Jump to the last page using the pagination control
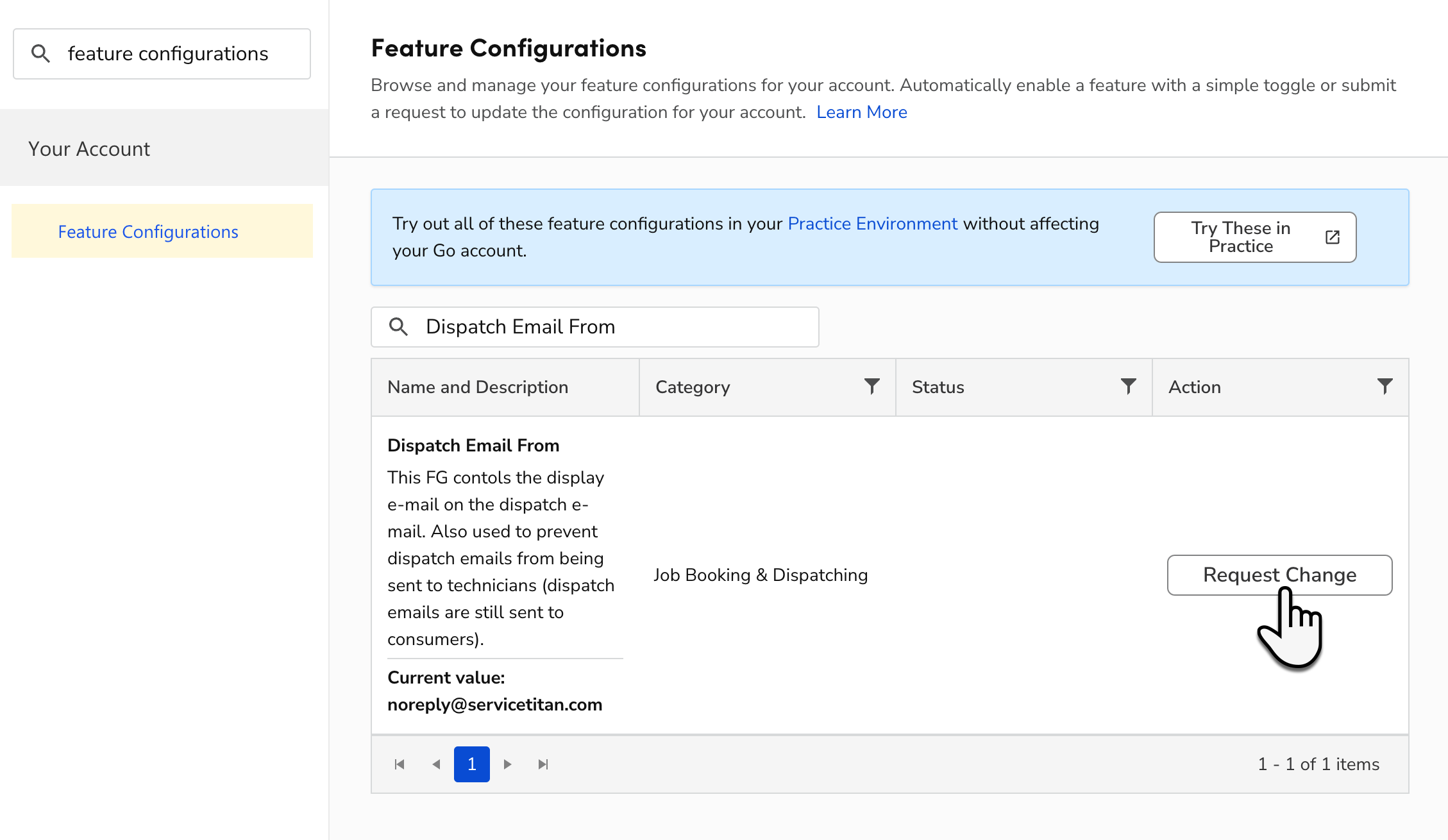This screenshot has width=1448, height=840. (544, 764)
